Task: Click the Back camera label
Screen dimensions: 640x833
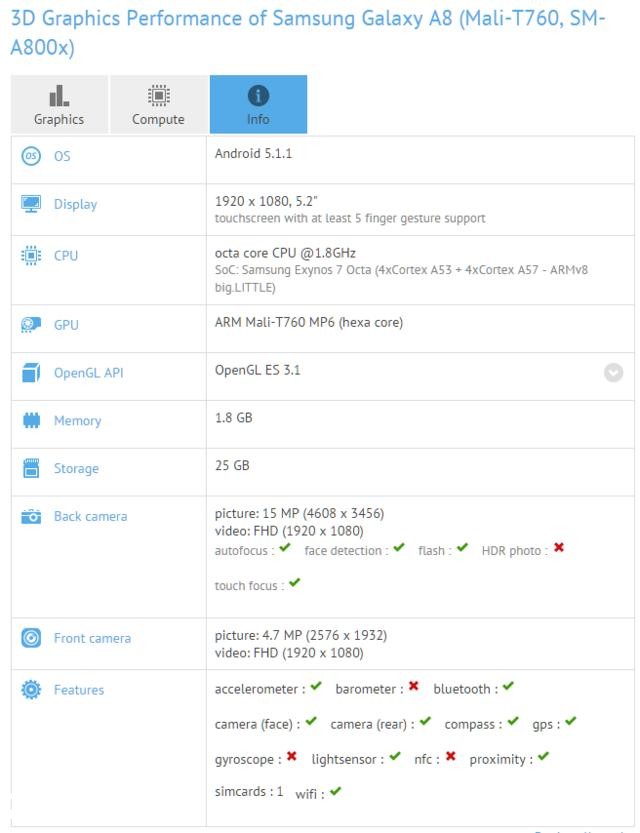Action: pos(90,516)
